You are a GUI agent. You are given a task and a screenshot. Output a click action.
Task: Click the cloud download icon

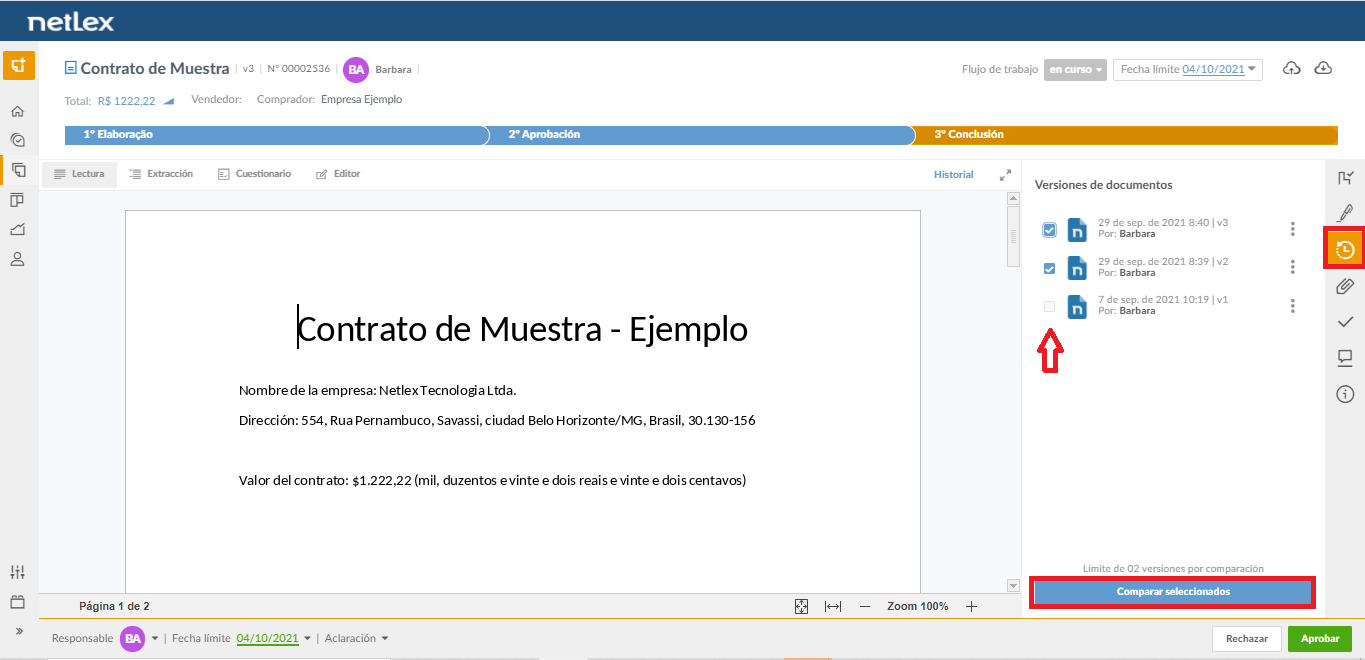(x=1323, y=68)
